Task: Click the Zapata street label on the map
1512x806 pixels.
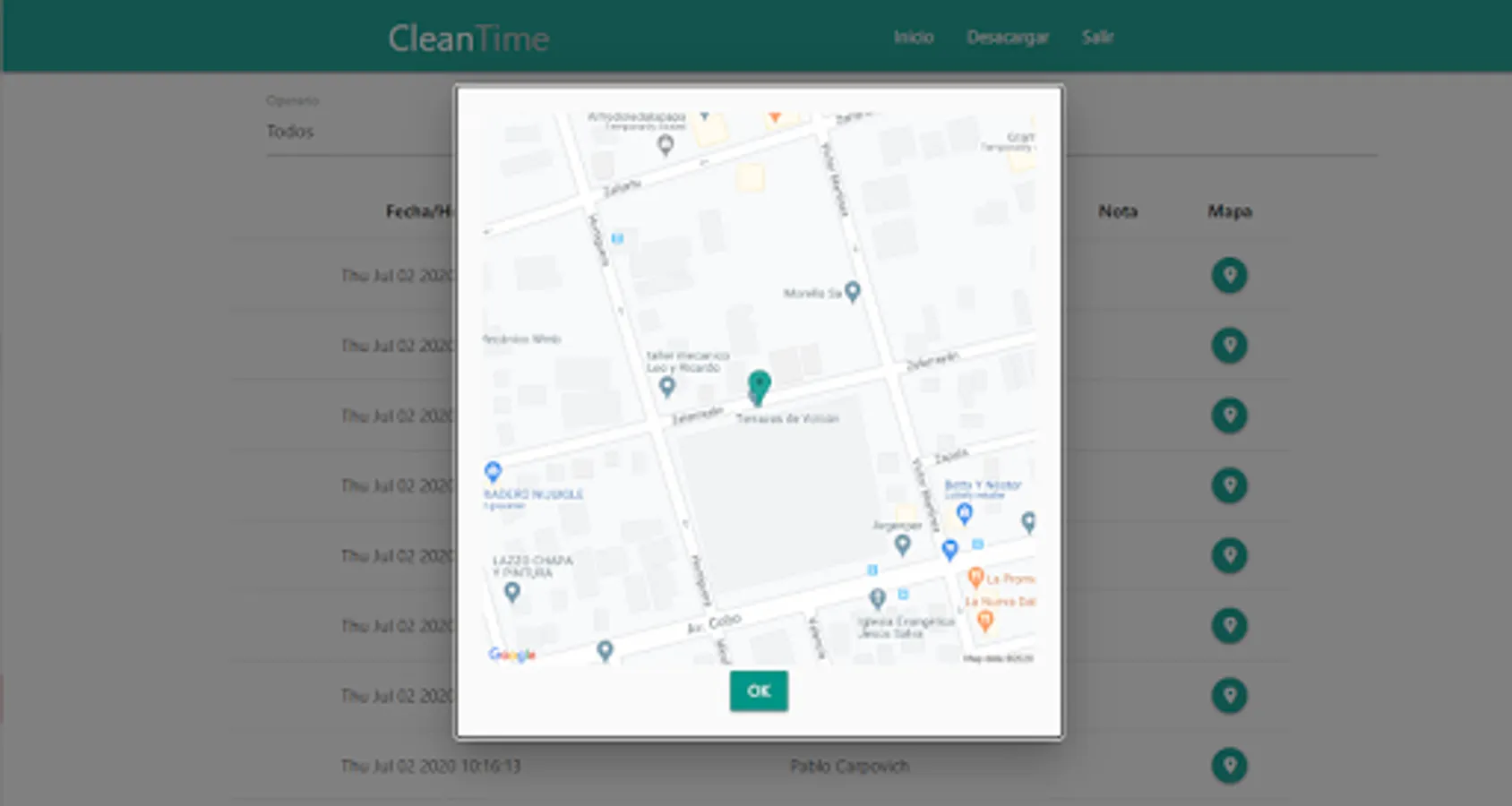Action: (951, 456)
